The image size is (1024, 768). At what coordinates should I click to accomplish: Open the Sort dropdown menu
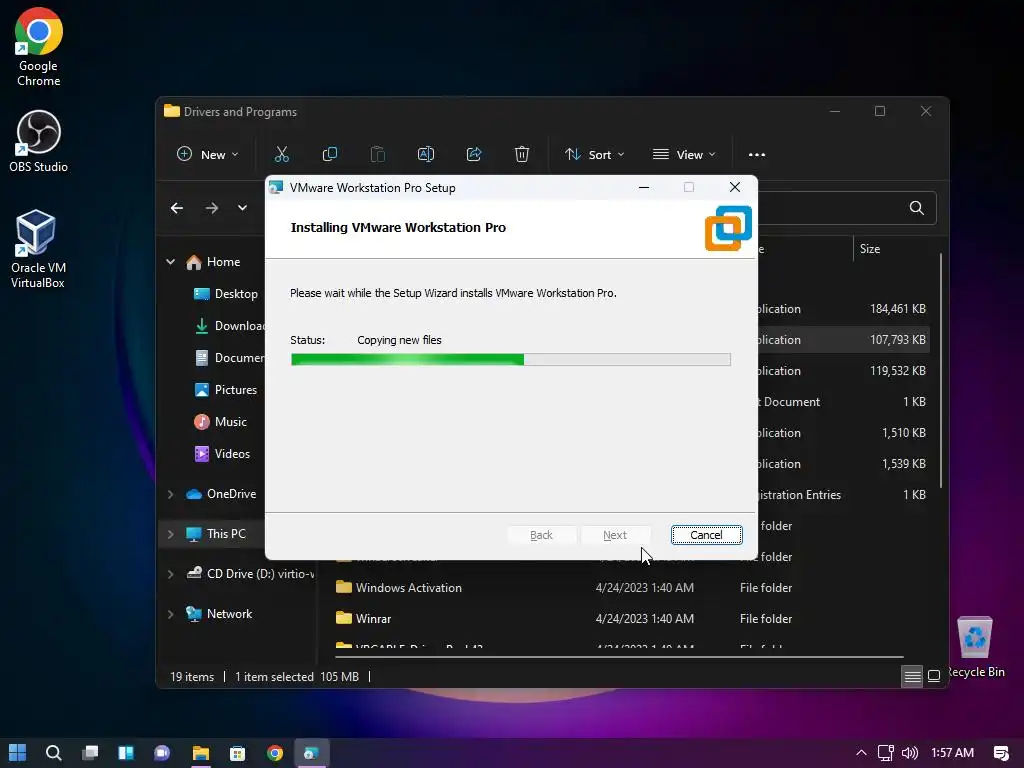tap(595, 155)
